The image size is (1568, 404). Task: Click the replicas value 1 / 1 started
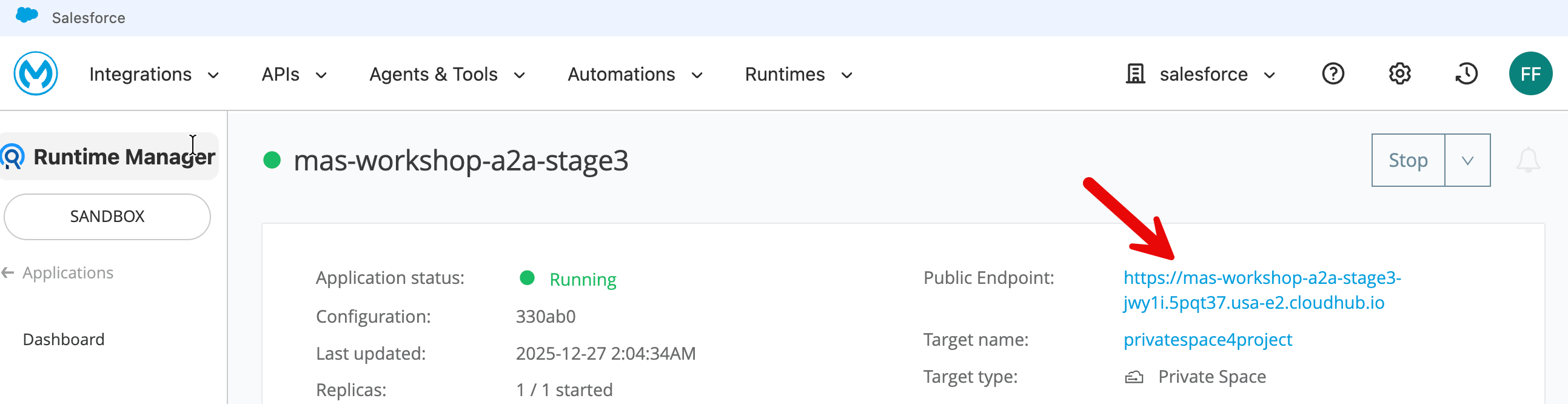pyautogui.click(x=565, y=391)
